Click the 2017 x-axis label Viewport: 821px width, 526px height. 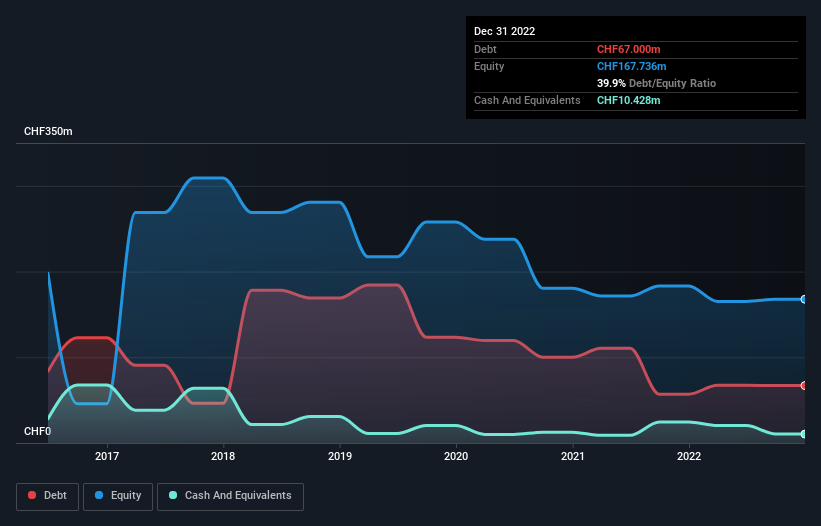point(107,456)
